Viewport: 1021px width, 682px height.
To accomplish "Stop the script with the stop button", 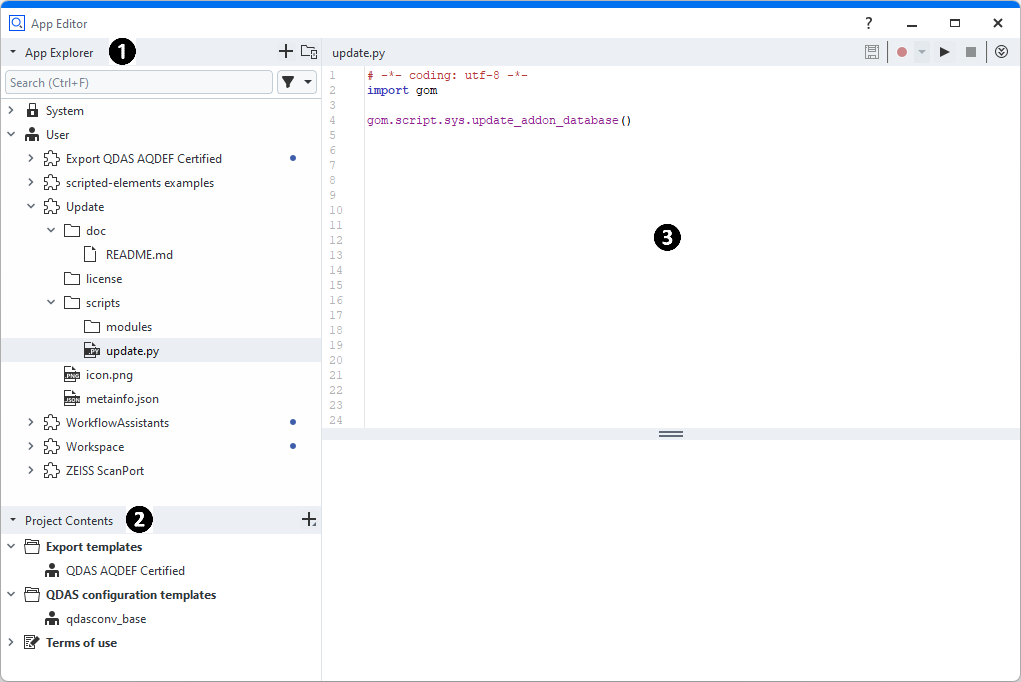I will point(970,52).
